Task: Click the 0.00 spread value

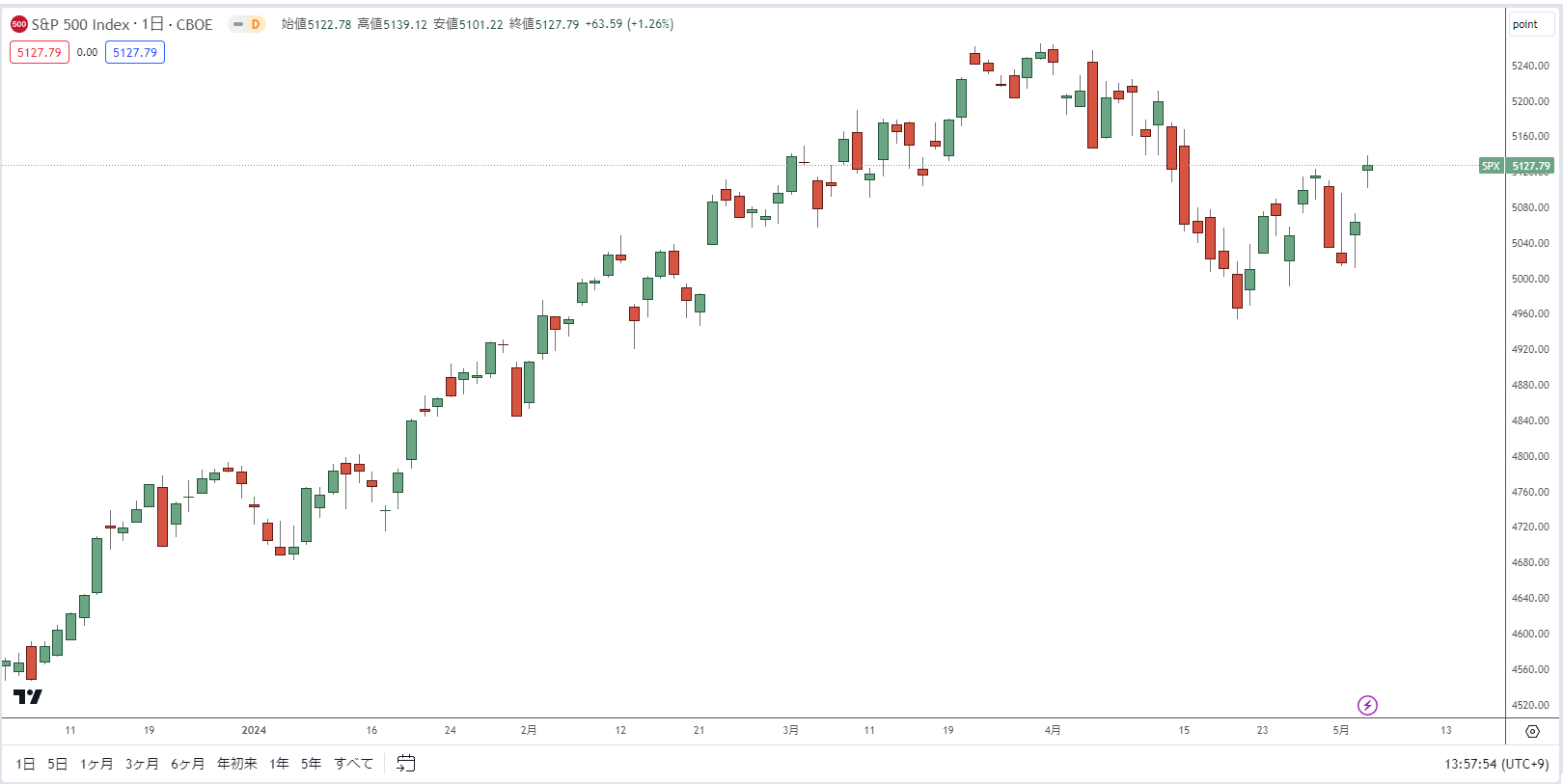Action: [87, 52]
